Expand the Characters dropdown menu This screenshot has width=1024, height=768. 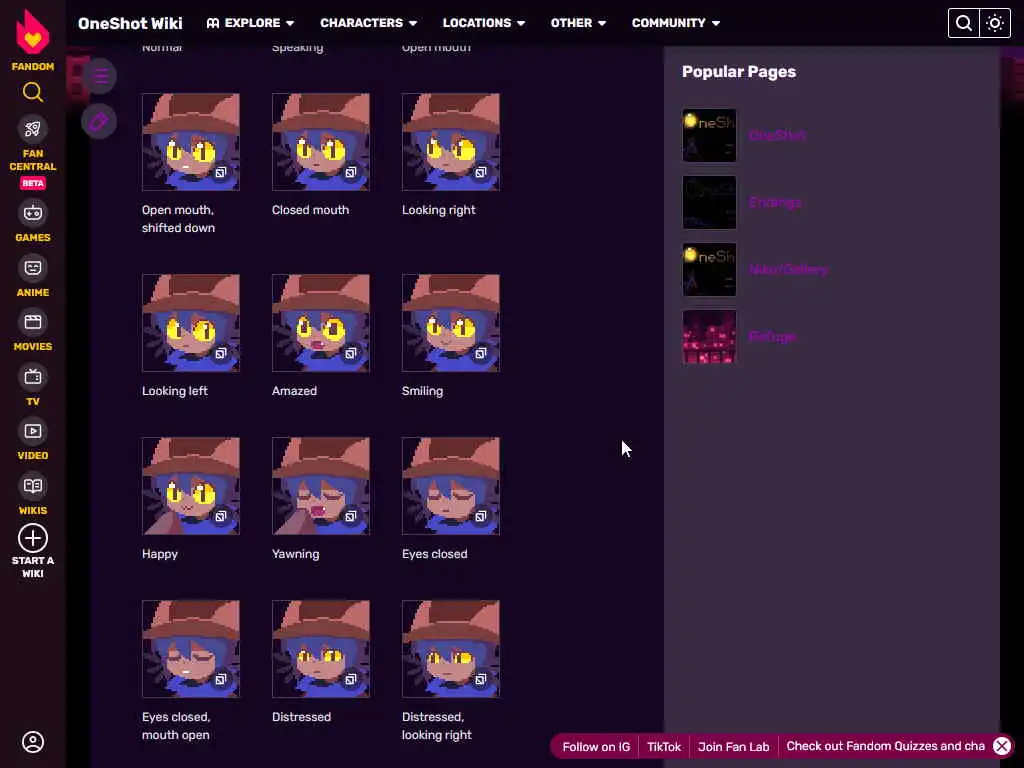[x=368, y=23]
